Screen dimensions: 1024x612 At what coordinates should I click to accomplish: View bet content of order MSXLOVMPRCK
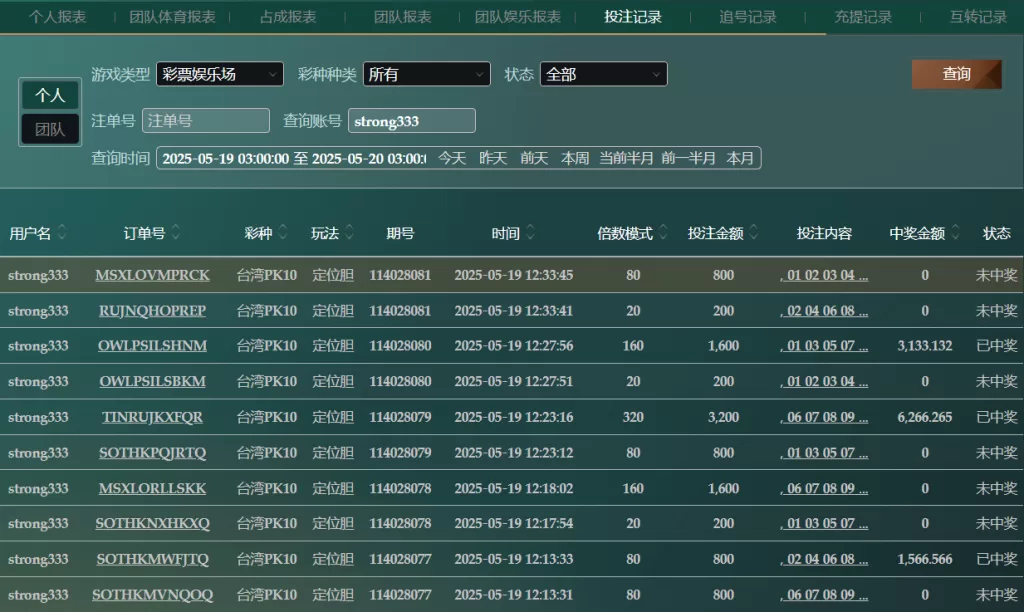[824, 275]
